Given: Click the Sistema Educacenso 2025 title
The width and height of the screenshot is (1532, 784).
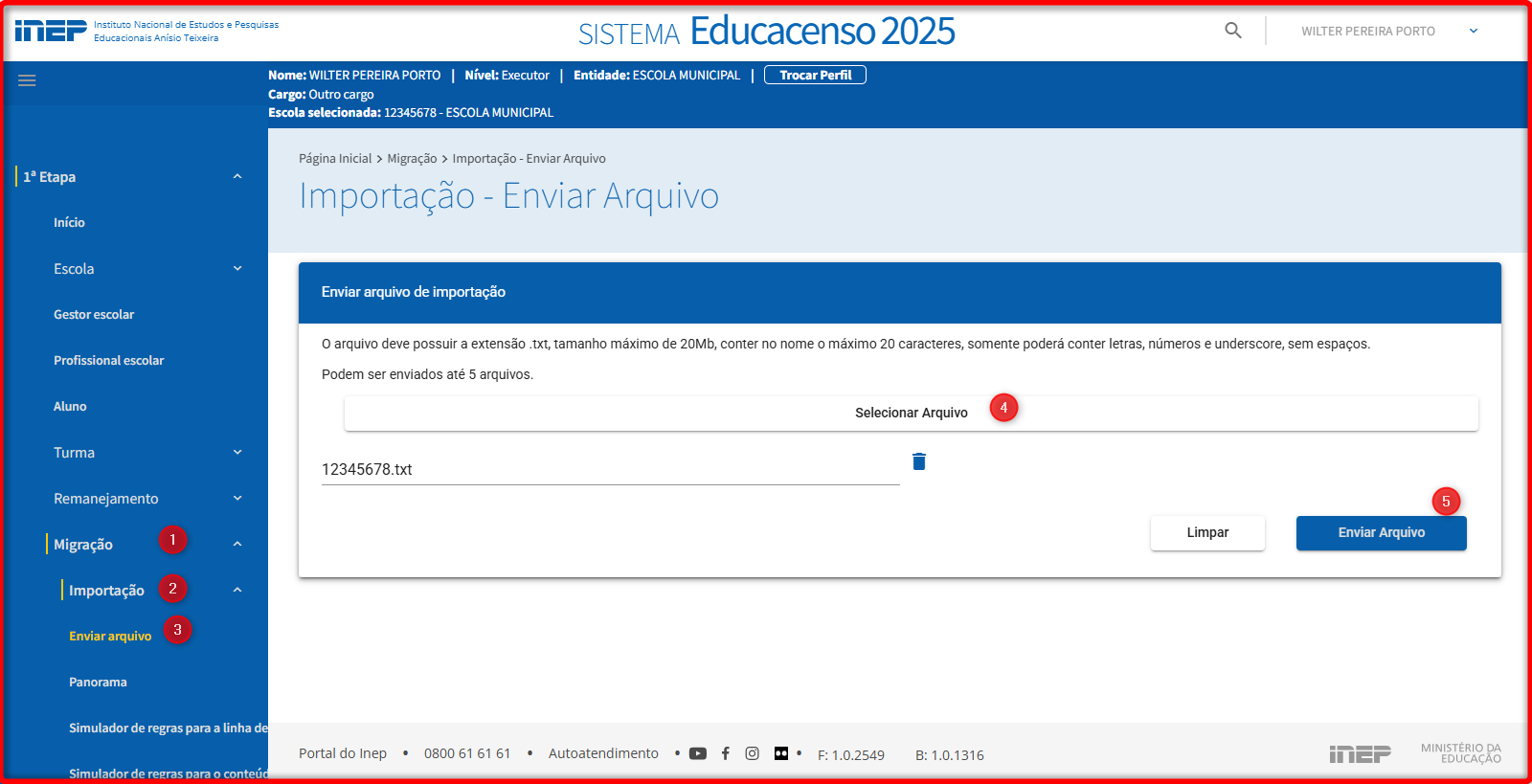Looking at the screenshot, I should point(766,32).
